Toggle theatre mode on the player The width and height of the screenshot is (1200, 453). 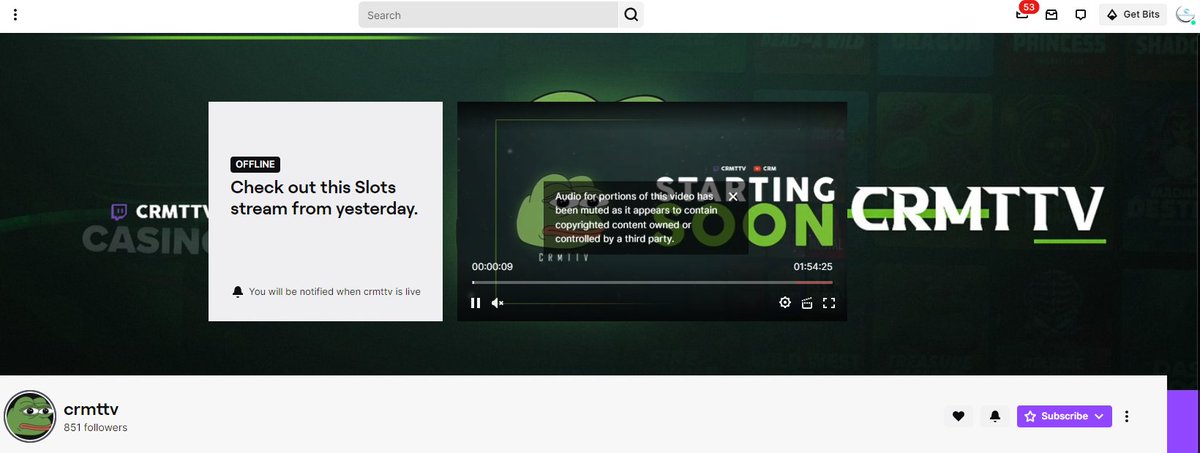(807, 303)
